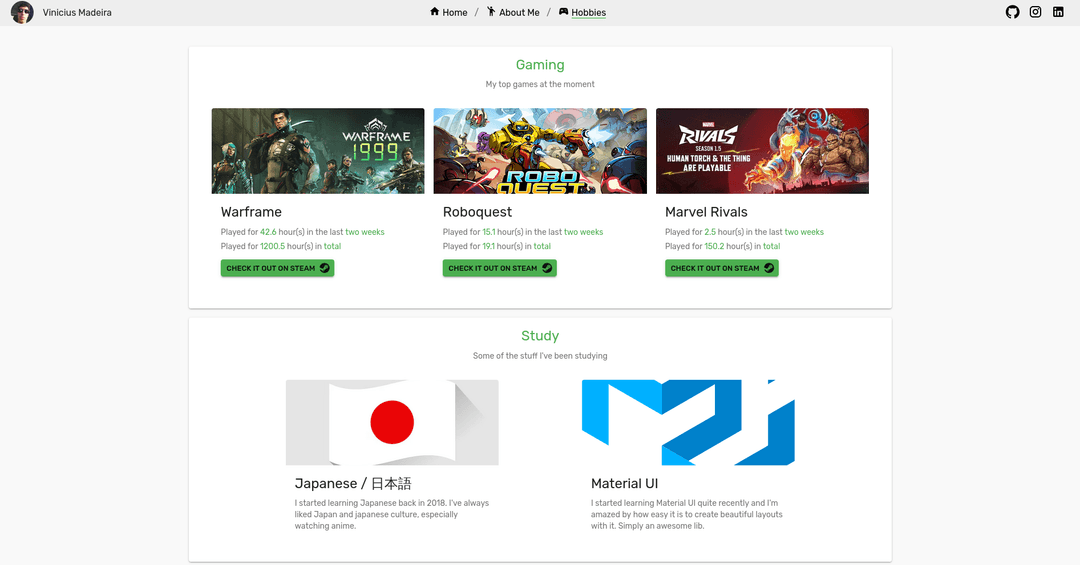Viewport: 1080px width, 565px height.
Task: Click the Gaming section heading
Action: tap(540, 65)
